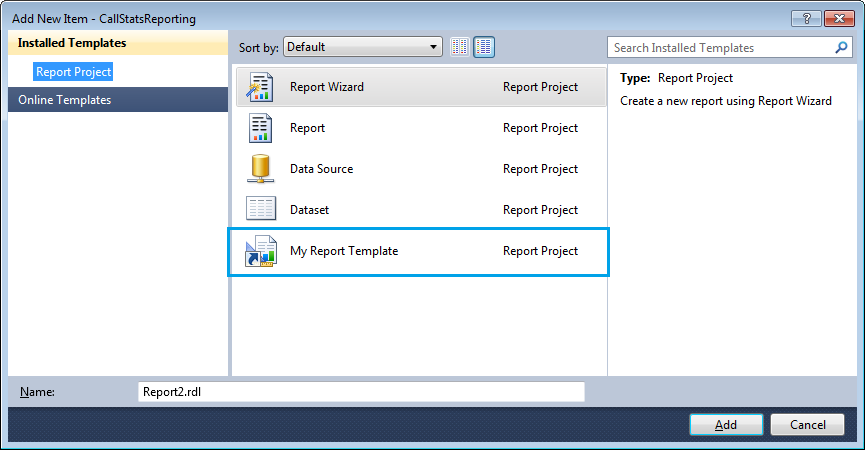Viewport: 865px width, 450px height.
Task: Click the search magnifier icon
Action: (842, 47)
